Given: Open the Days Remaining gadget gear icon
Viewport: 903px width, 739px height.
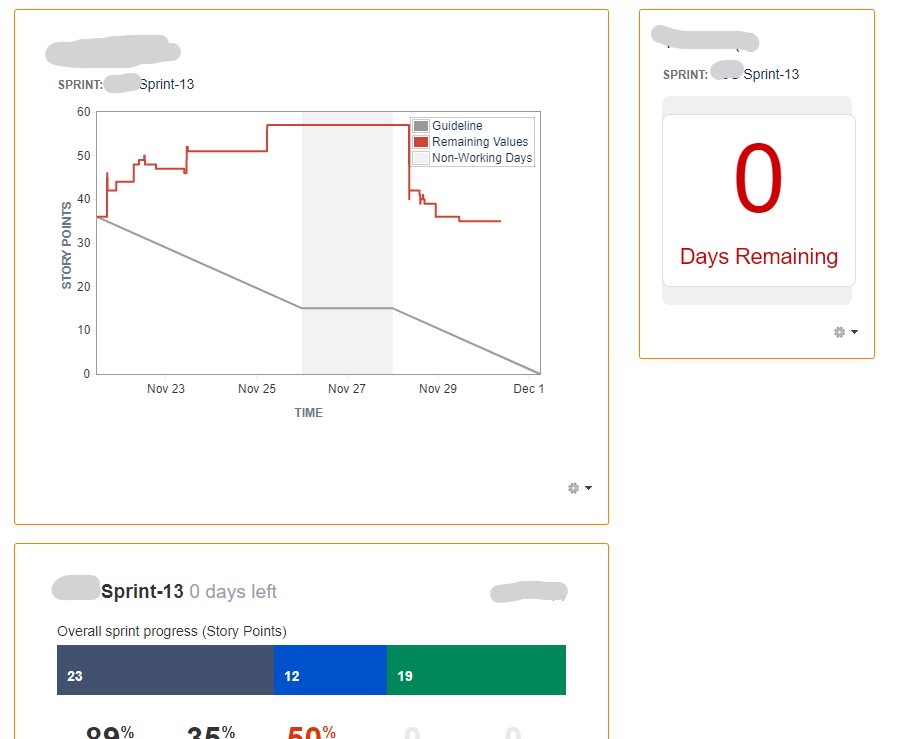Looking at the screenshot, I should pos(839,332).
